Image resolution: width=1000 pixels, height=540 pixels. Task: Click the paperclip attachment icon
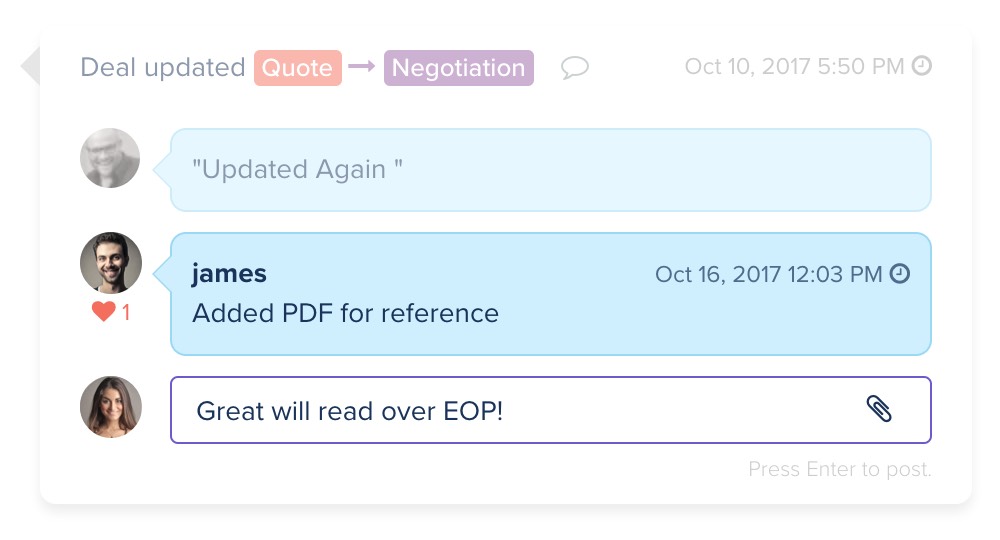(x=879, y=409)
